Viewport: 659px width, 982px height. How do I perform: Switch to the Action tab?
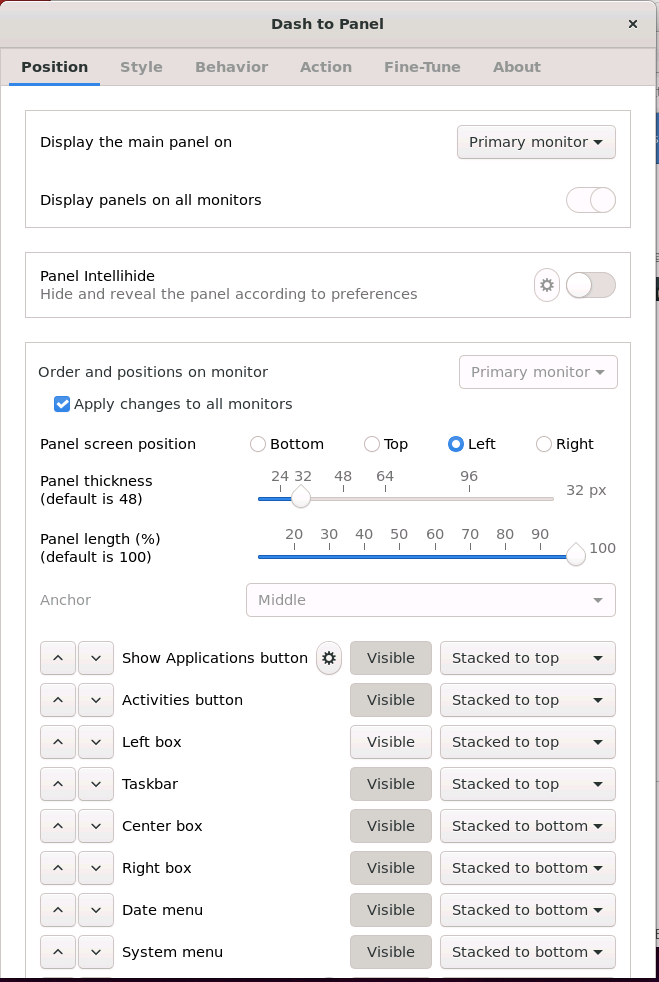pos(326,67)
